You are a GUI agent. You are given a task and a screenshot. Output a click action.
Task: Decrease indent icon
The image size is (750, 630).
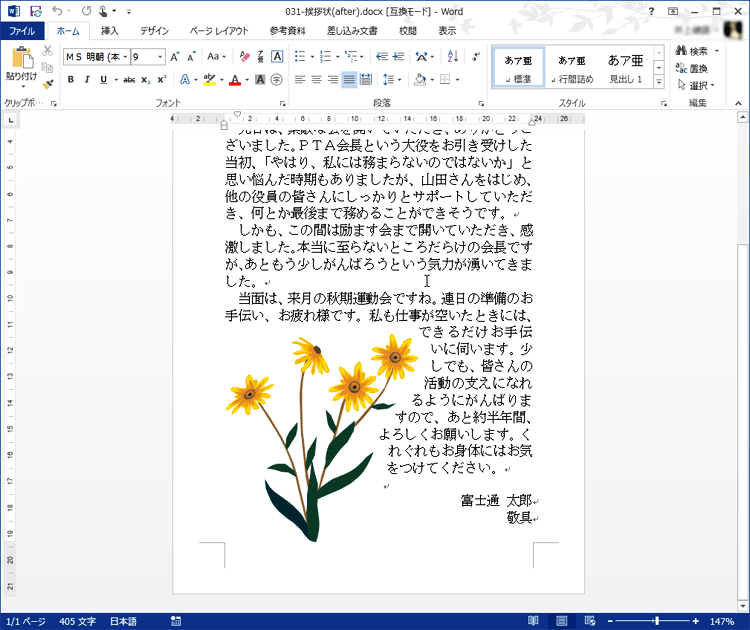point(382,57)
